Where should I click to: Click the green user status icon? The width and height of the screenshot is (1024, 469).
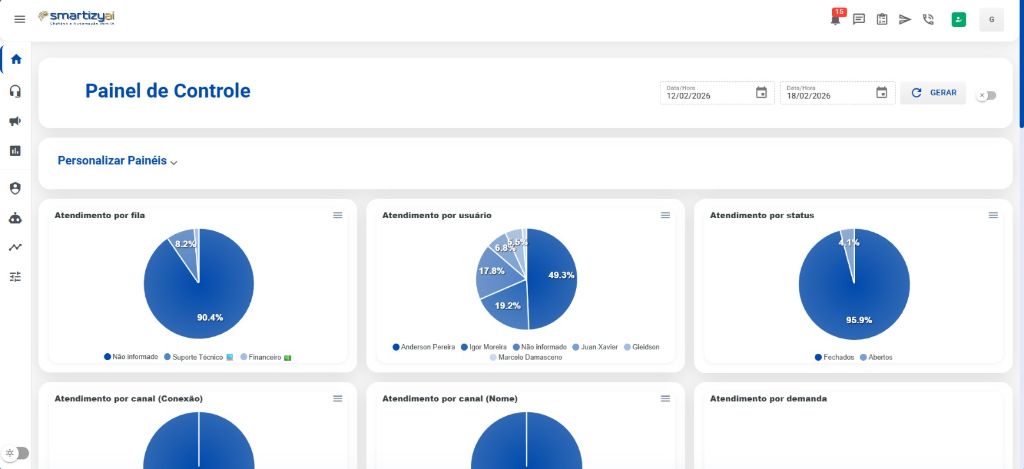[958, 20]
